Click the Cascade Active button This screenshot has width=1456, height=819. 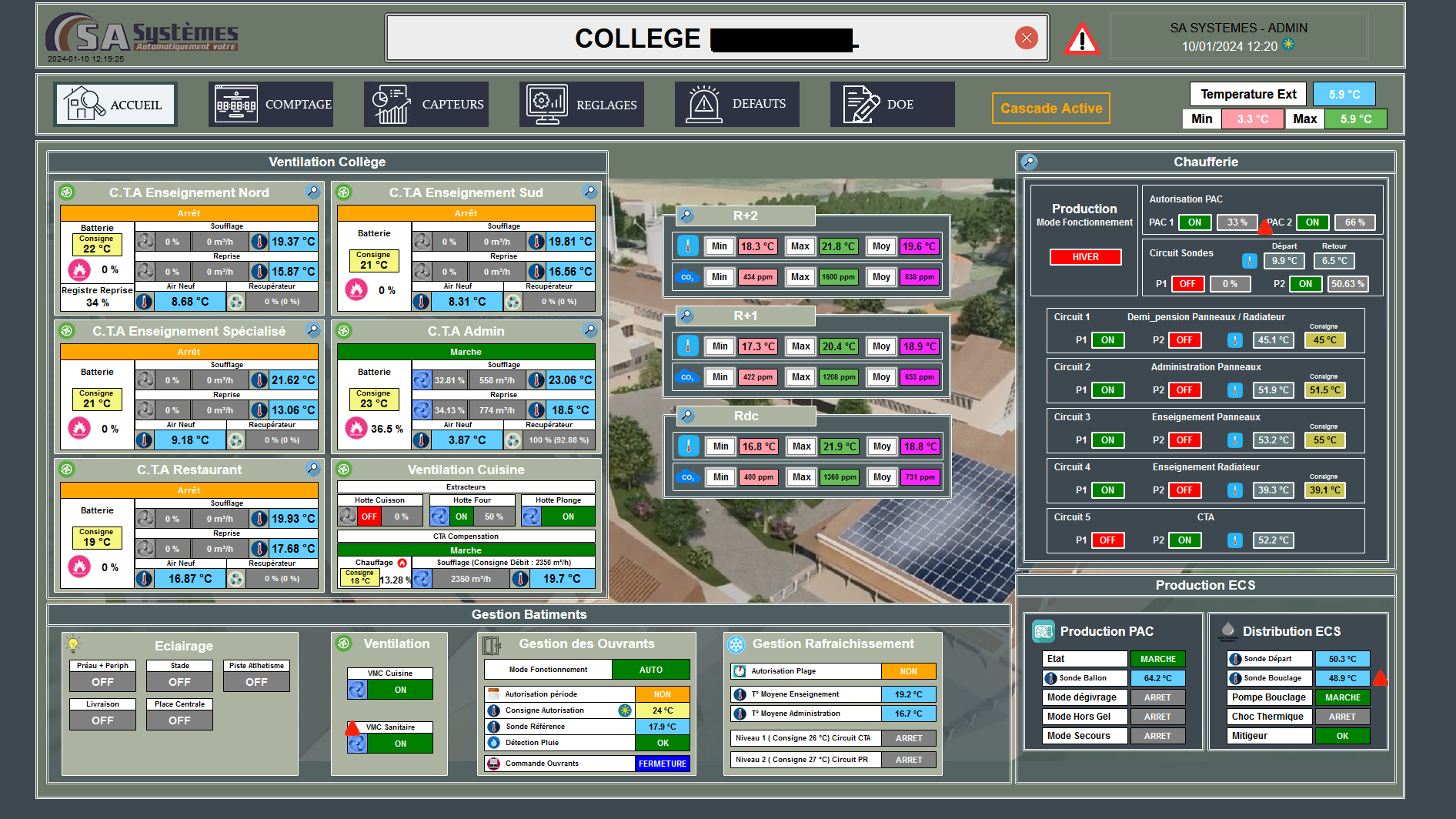click(1051, 109)
